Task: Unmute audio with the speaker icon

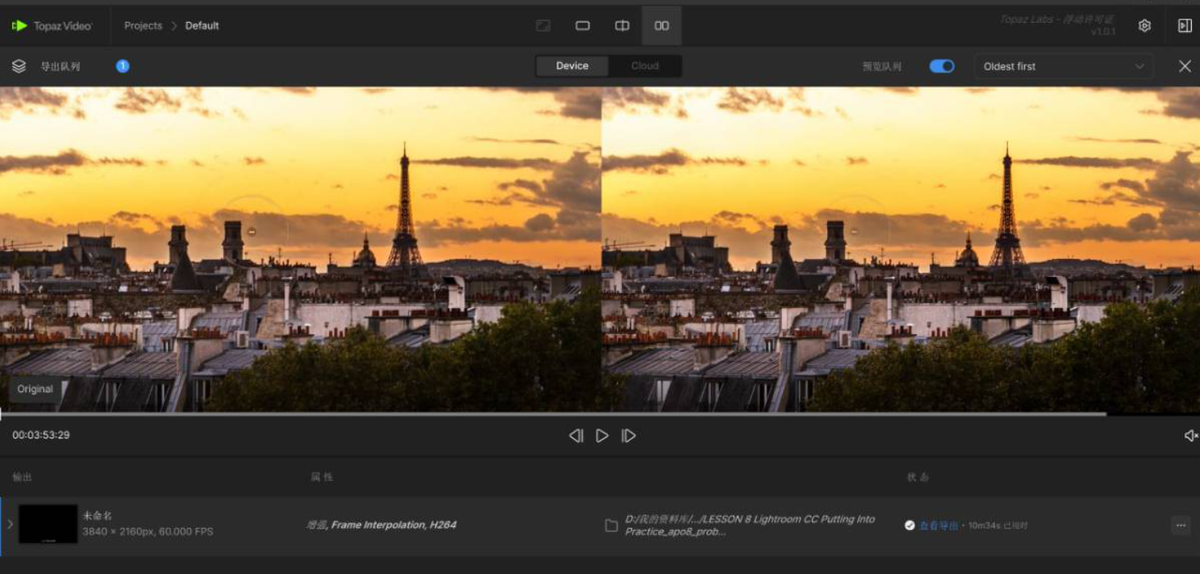Action: pos(1190,436)
